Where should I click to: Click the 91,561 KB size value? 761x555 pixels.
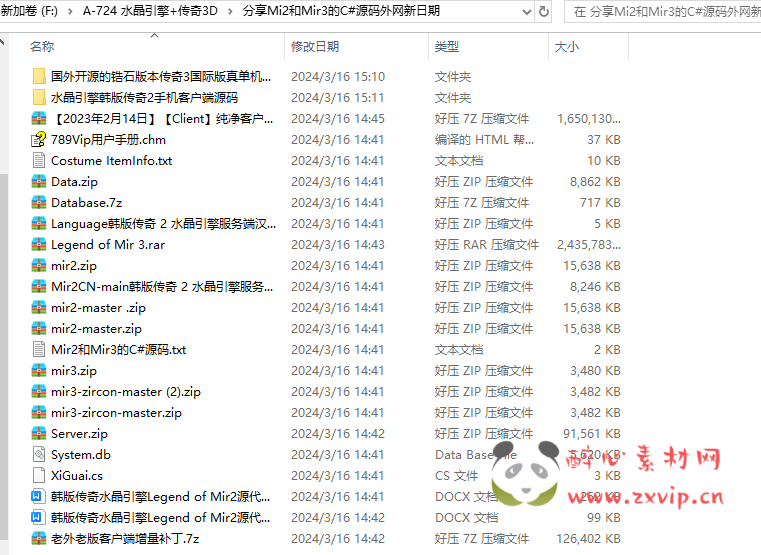[592, 434]
